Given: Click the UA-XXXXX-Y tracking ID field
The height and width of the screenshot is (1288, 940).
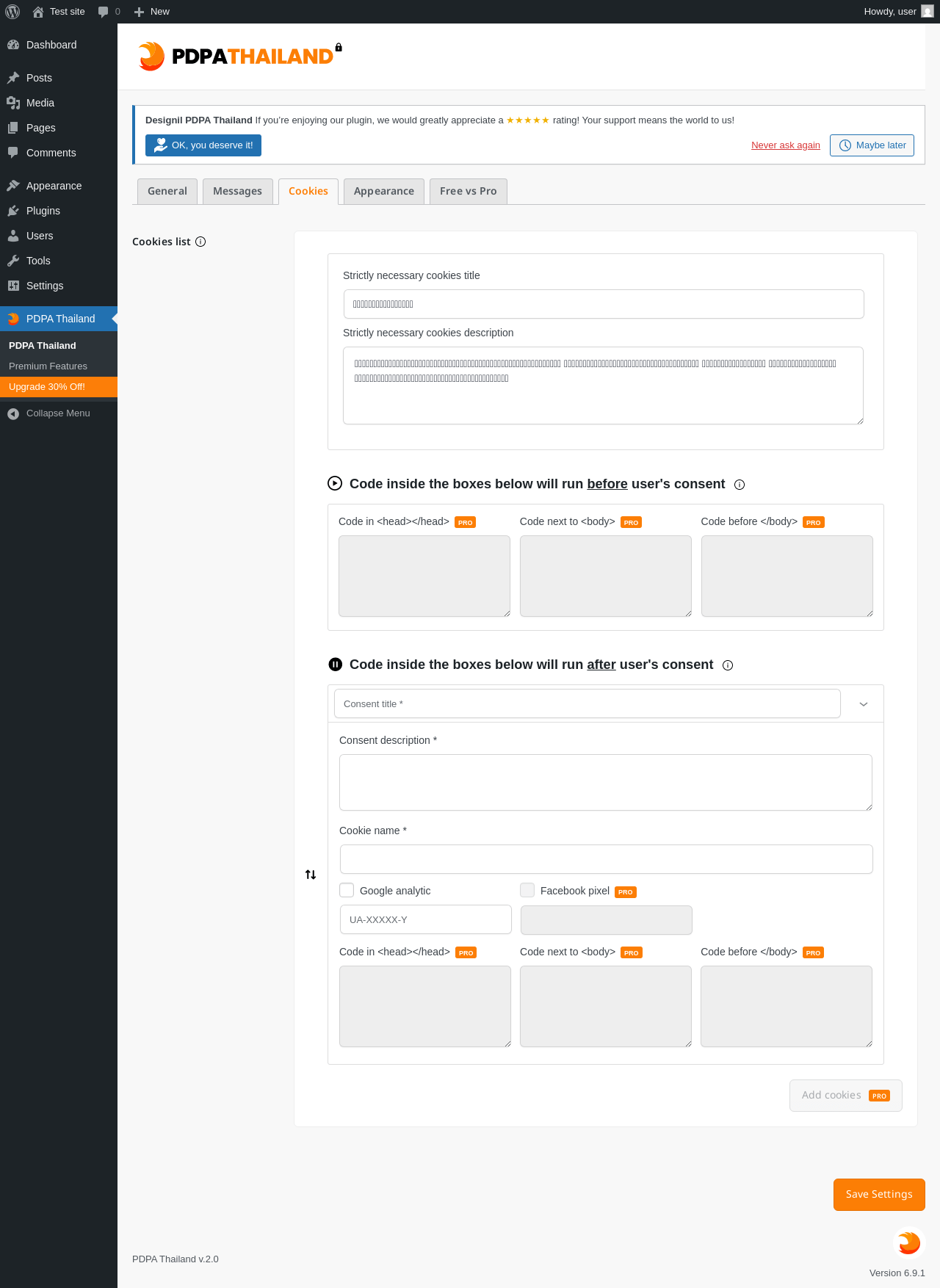Looking at the screenshot, I should pyautogui.click(x=426, y=919).
